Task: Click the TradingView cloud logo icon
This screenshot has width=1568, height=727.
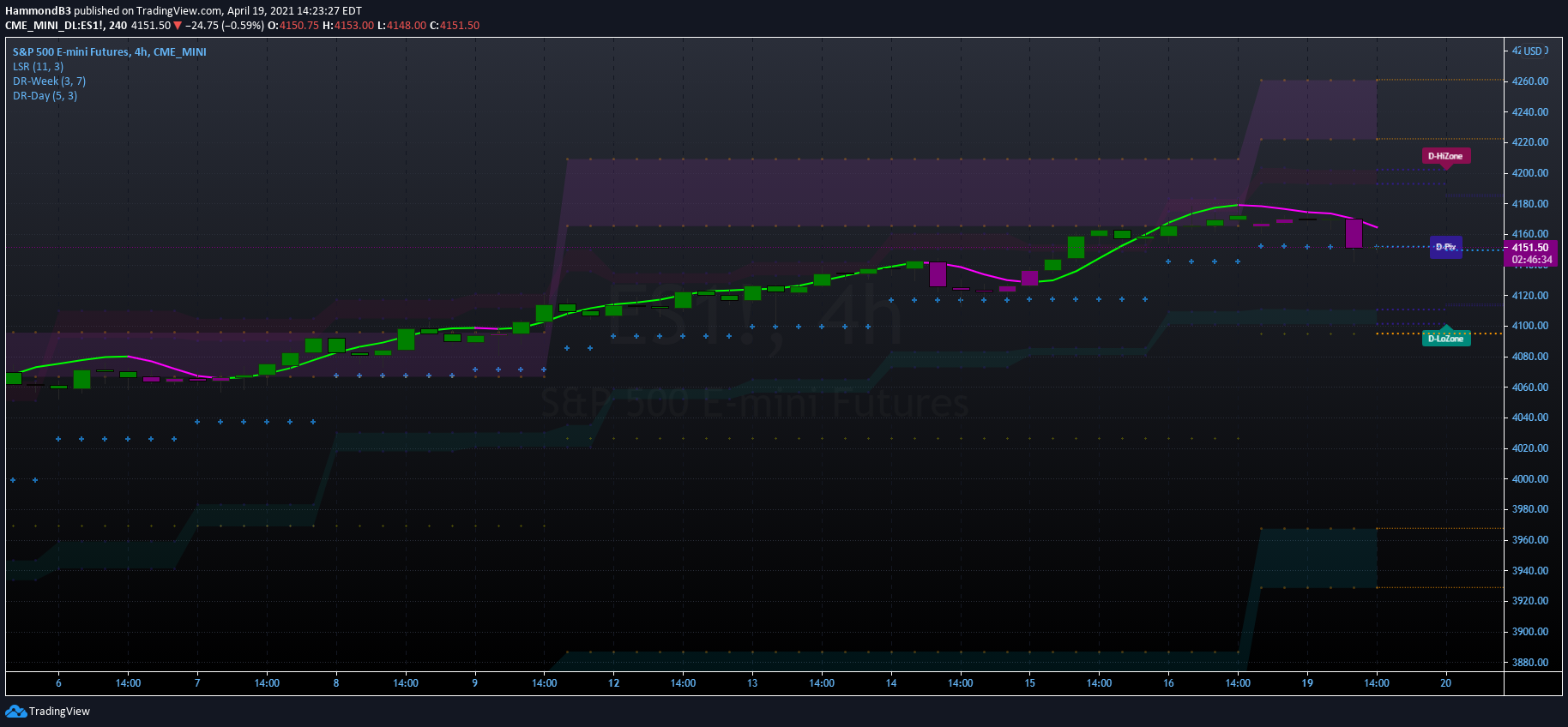Action: (15, 712)
